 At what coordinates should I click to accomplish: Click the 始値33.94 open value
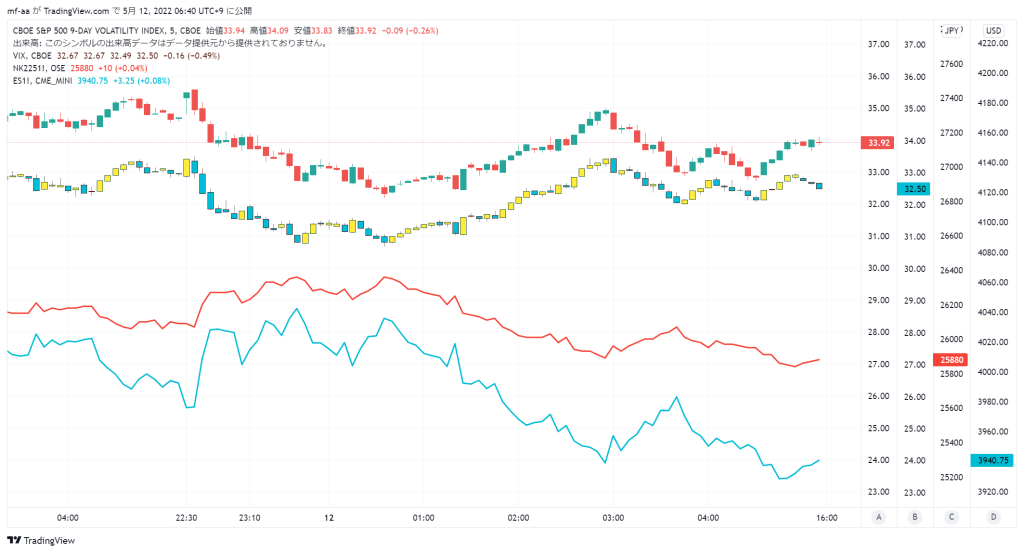tap(225, 31)
